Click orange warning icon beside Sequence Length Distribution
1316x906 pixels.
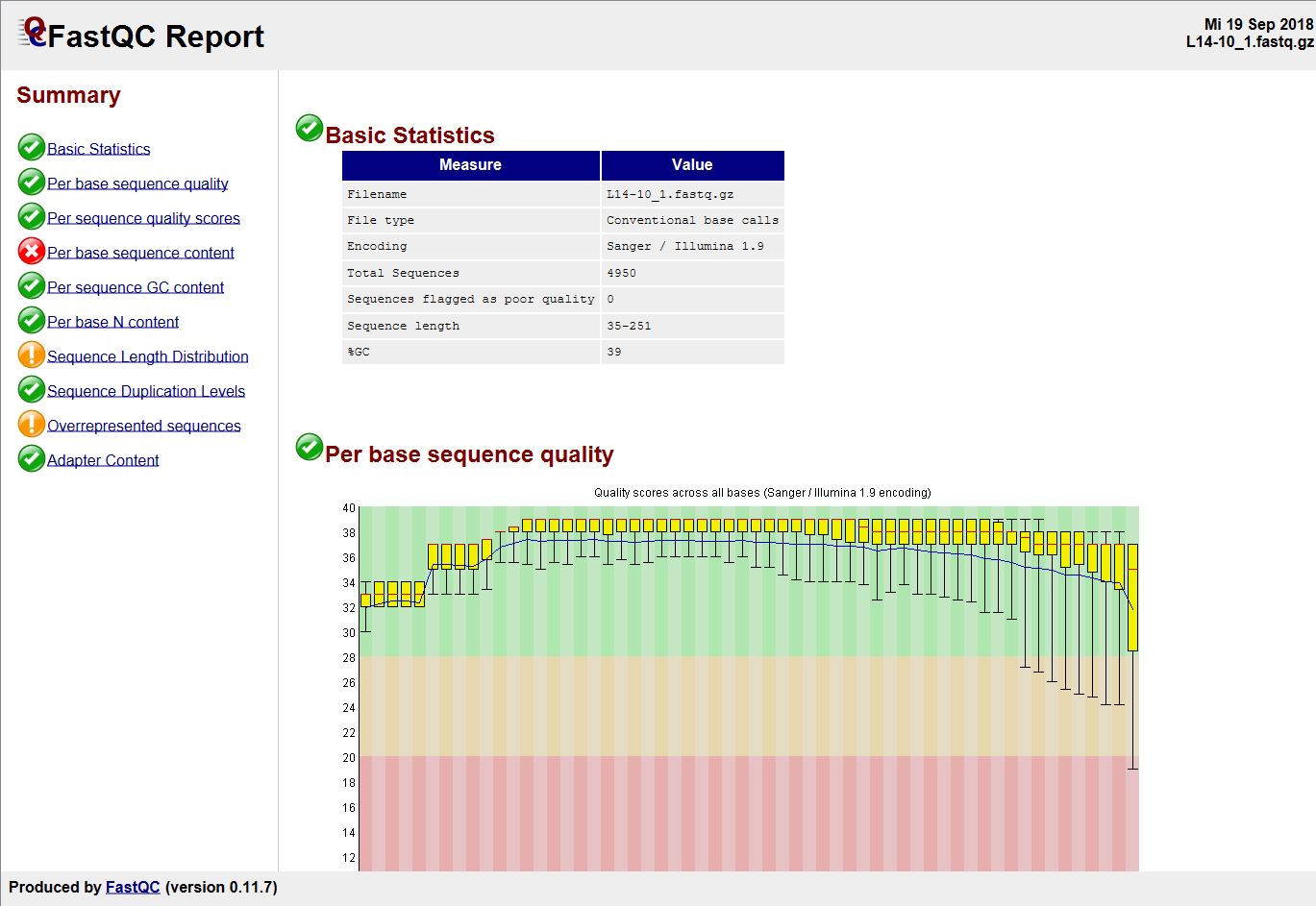point(31,355)
